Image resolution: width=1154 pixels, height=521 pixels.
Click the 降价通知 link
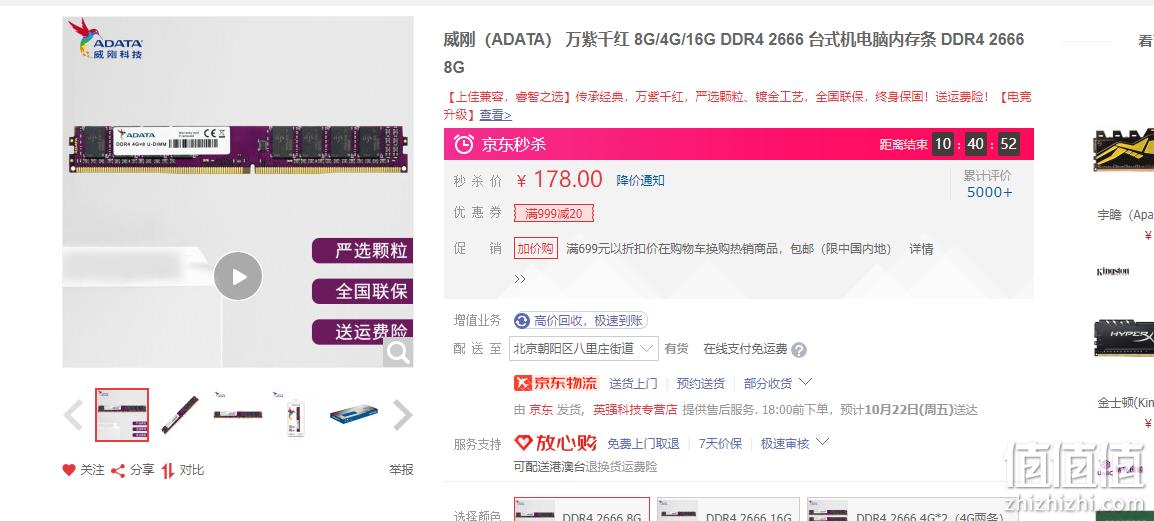(640, 180)
